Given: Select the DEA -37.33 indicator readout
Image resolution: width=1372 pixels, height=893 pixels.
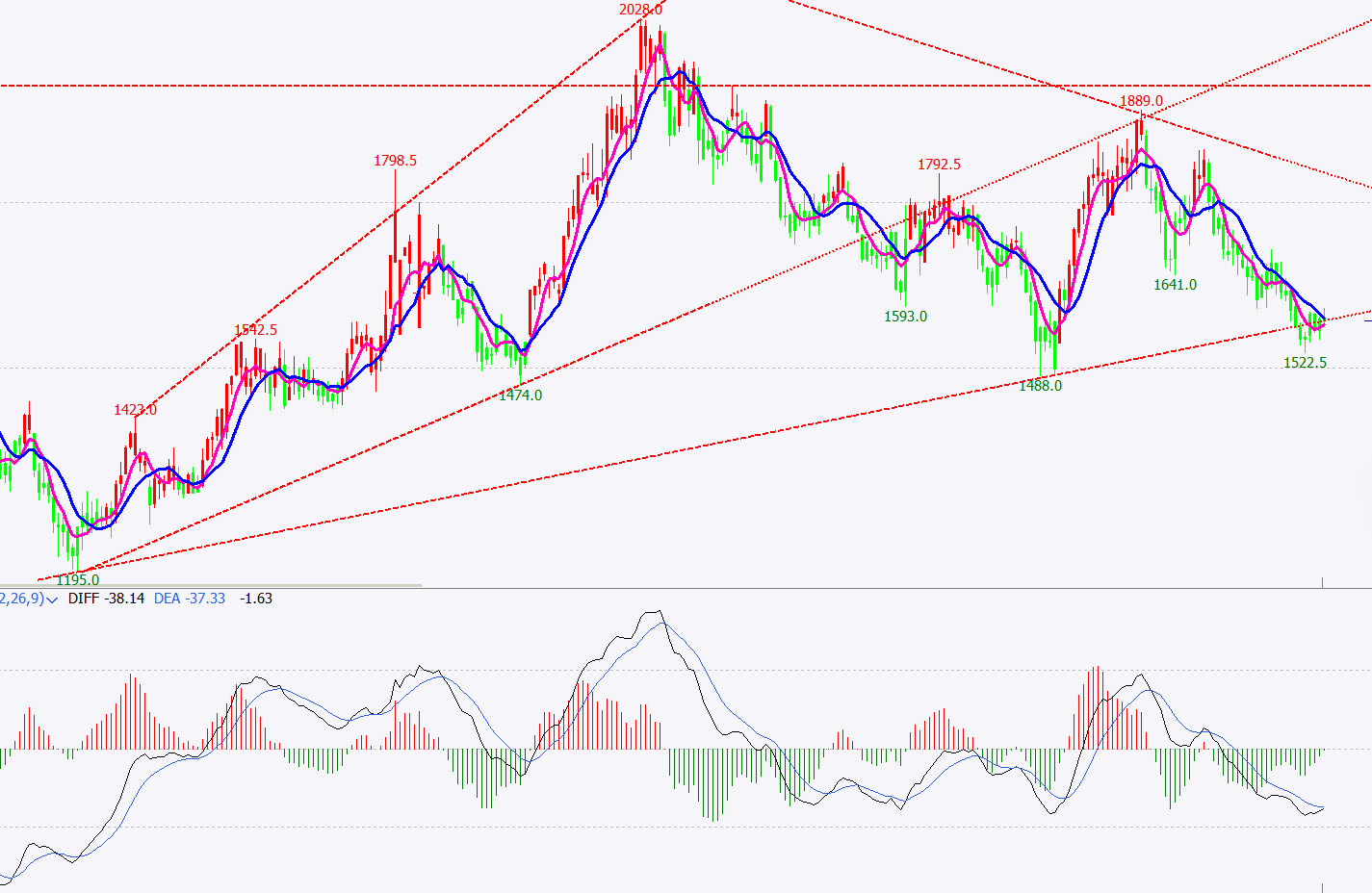Looking at the screenshot, I should pos(190,599).
